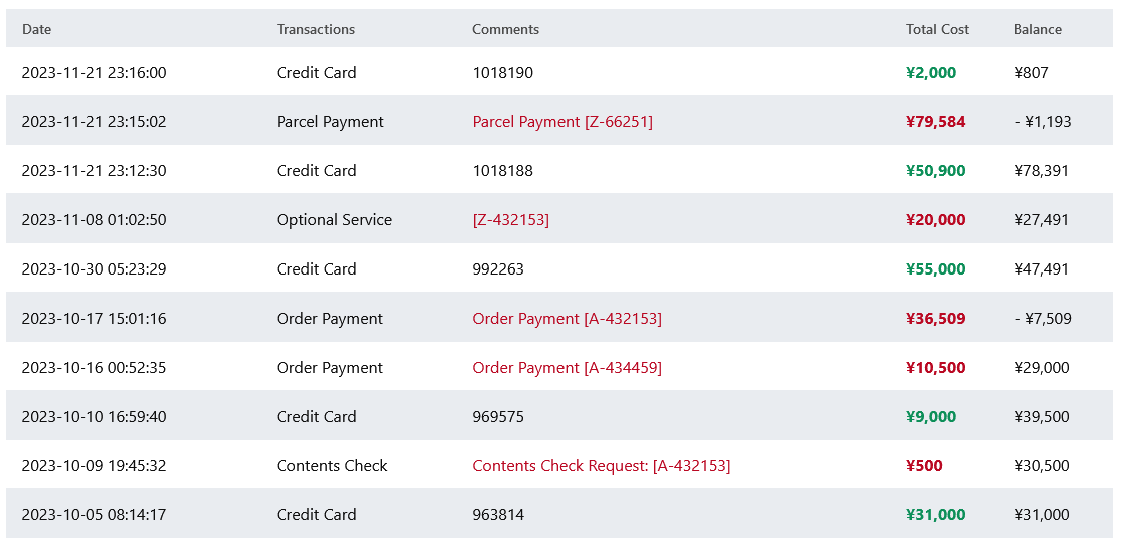Click the Order Payment [A-432153] link
Image resolution: width=1122 pixels, height=544 pixels.
(566, 319)
